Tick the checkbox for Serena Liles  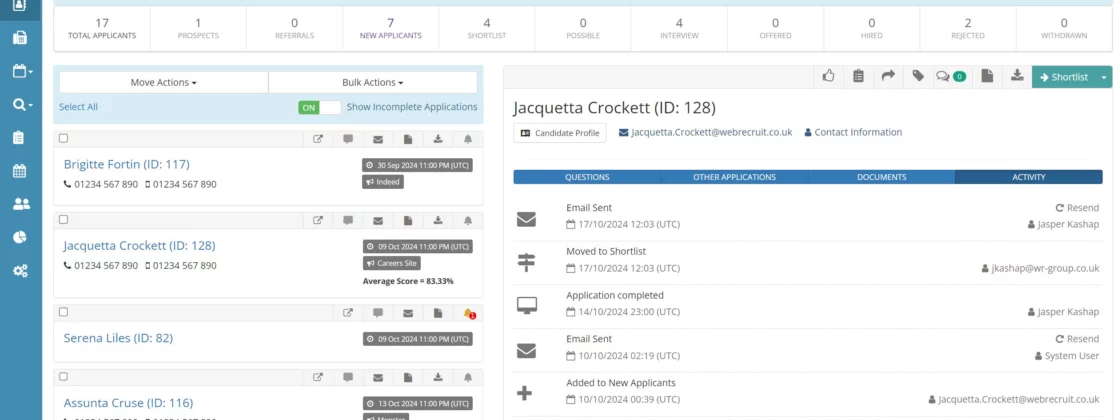click(x=64, y=313)
